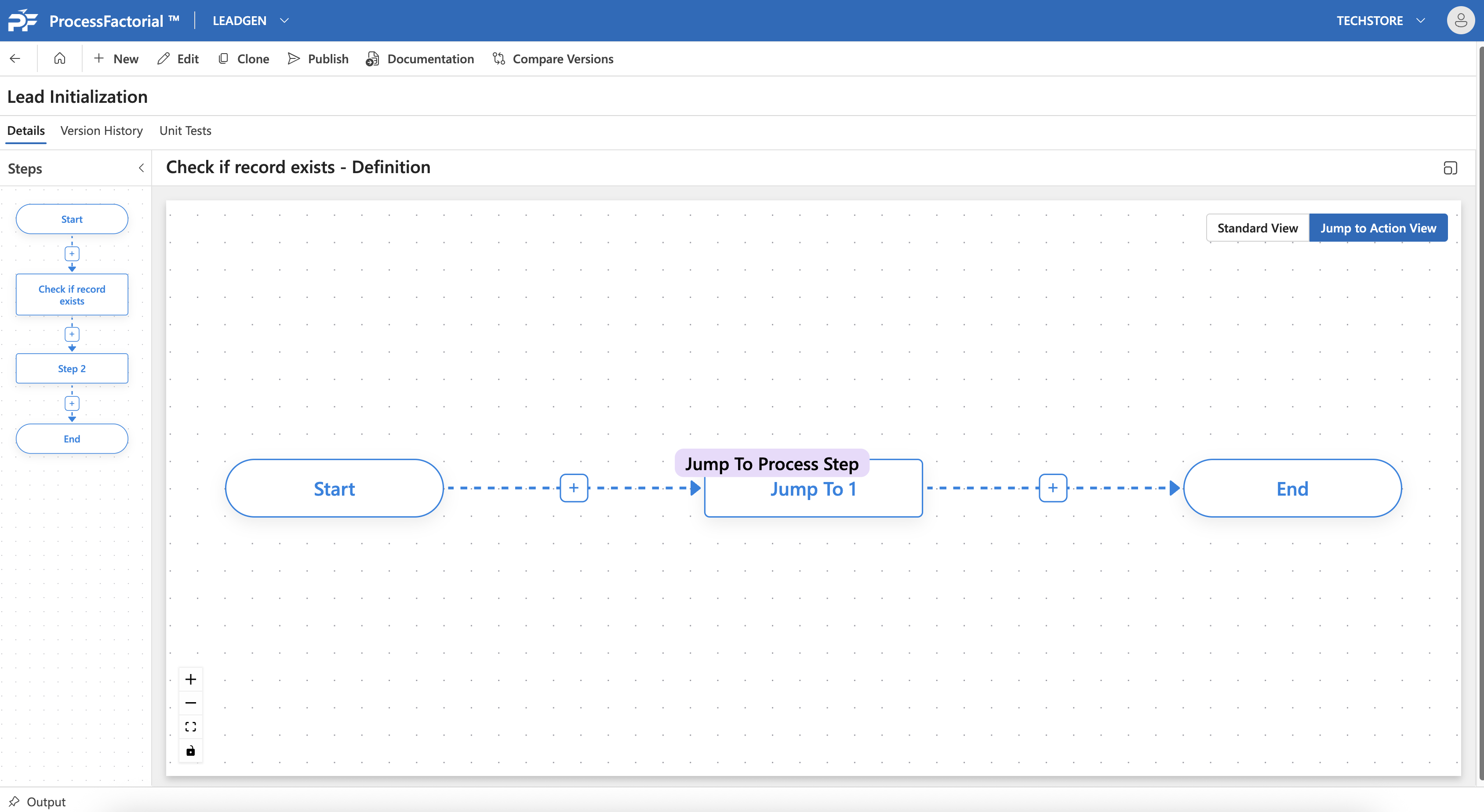1484x812 pixels.
Task: Open the Version History tab
Action: click(102, 131)
